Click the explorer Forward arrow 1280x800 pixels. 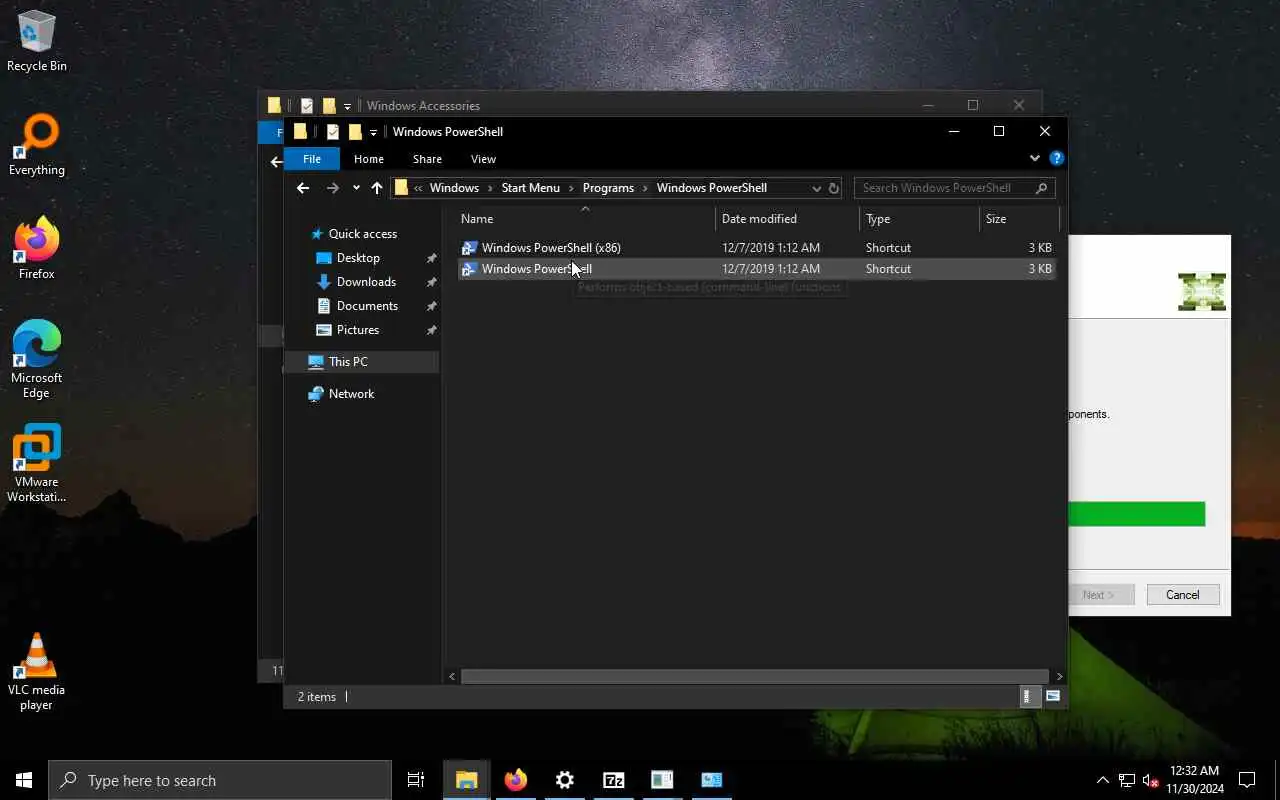coord(332,188)
